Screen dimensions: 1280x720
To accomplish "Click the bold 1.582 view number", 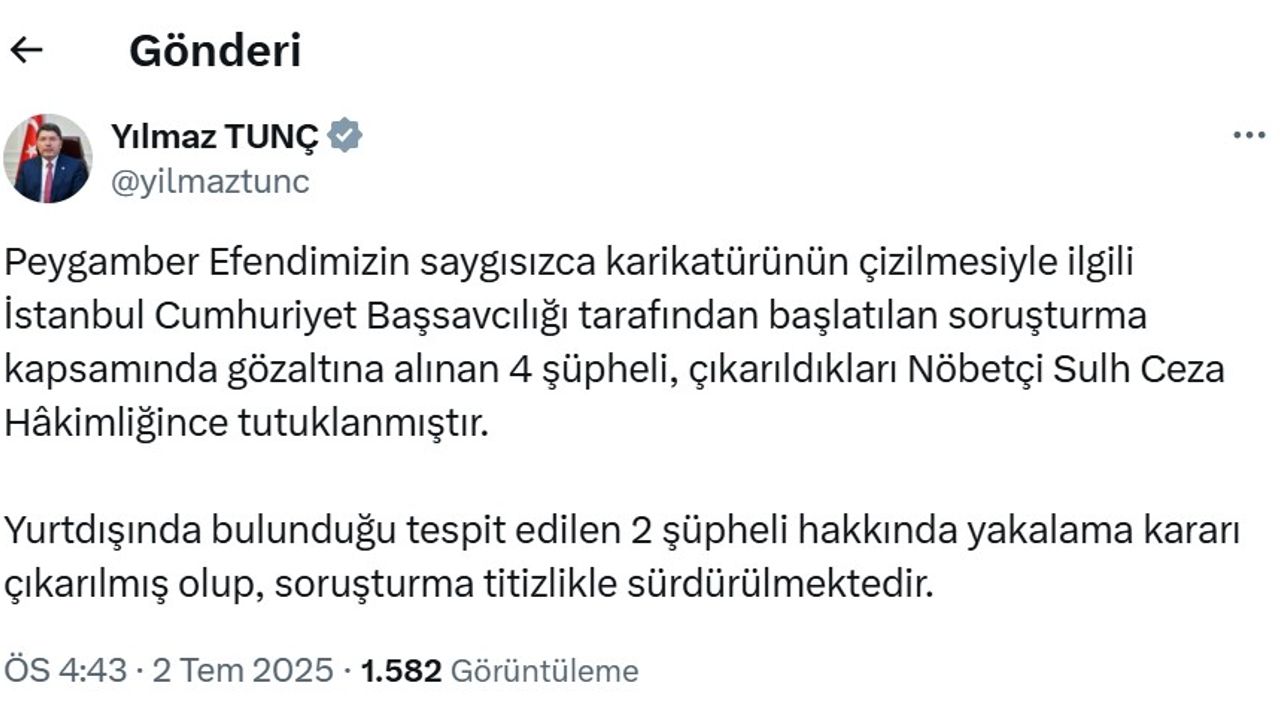I will coord(401,670).
